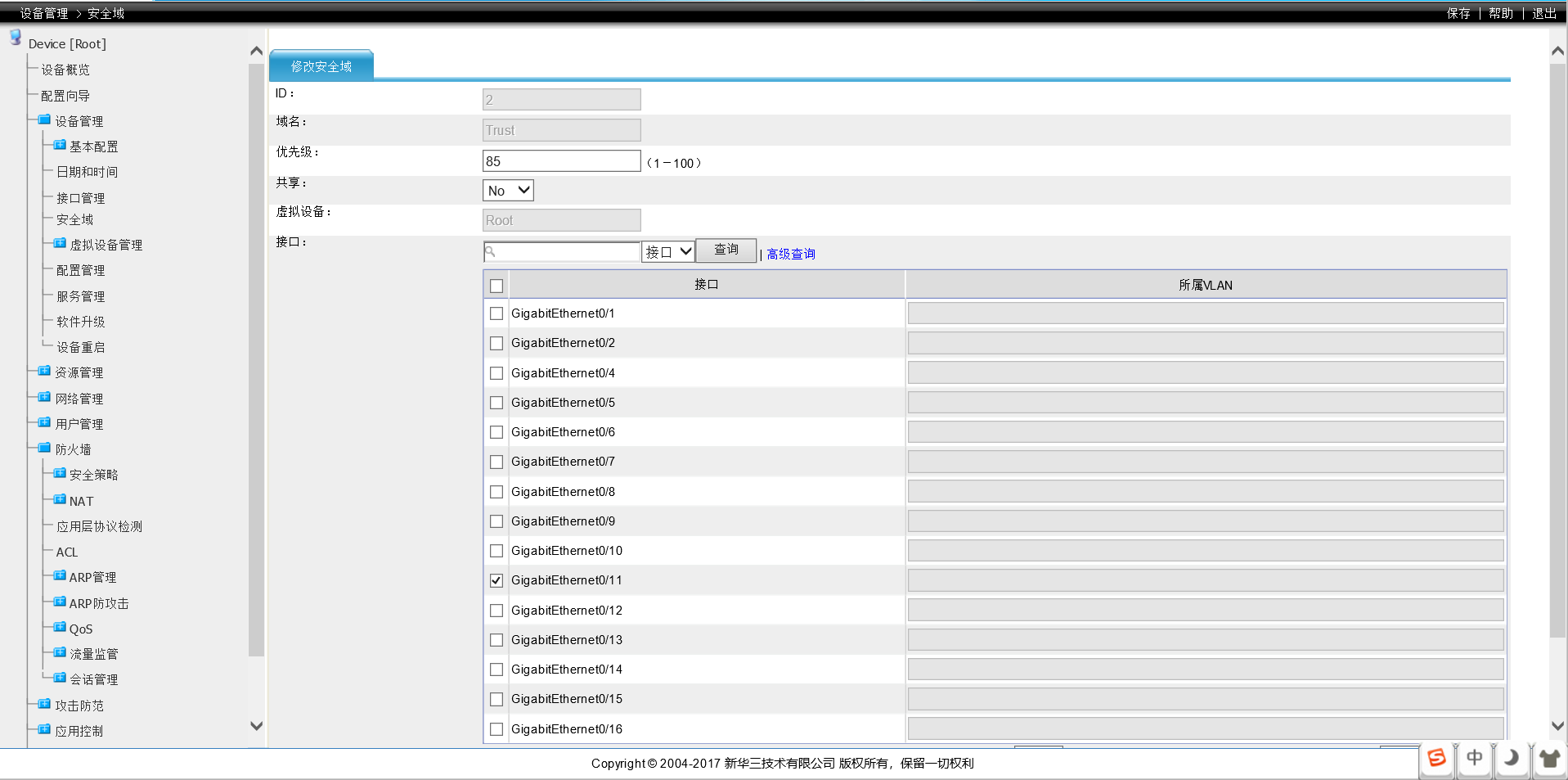Expand the 会话管理 folder icon

point(60,678)
